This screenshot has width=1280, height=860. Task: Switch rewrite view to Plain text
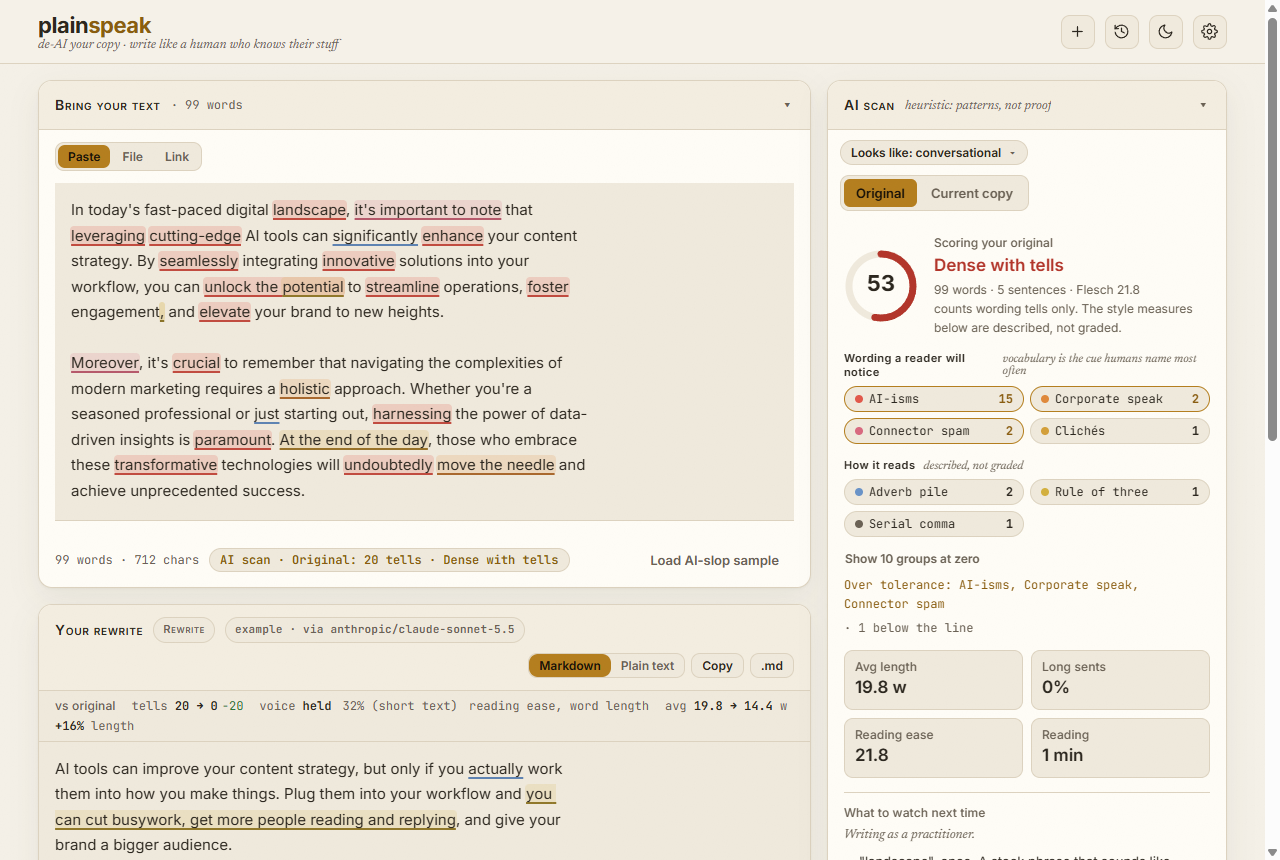[648, 666]
